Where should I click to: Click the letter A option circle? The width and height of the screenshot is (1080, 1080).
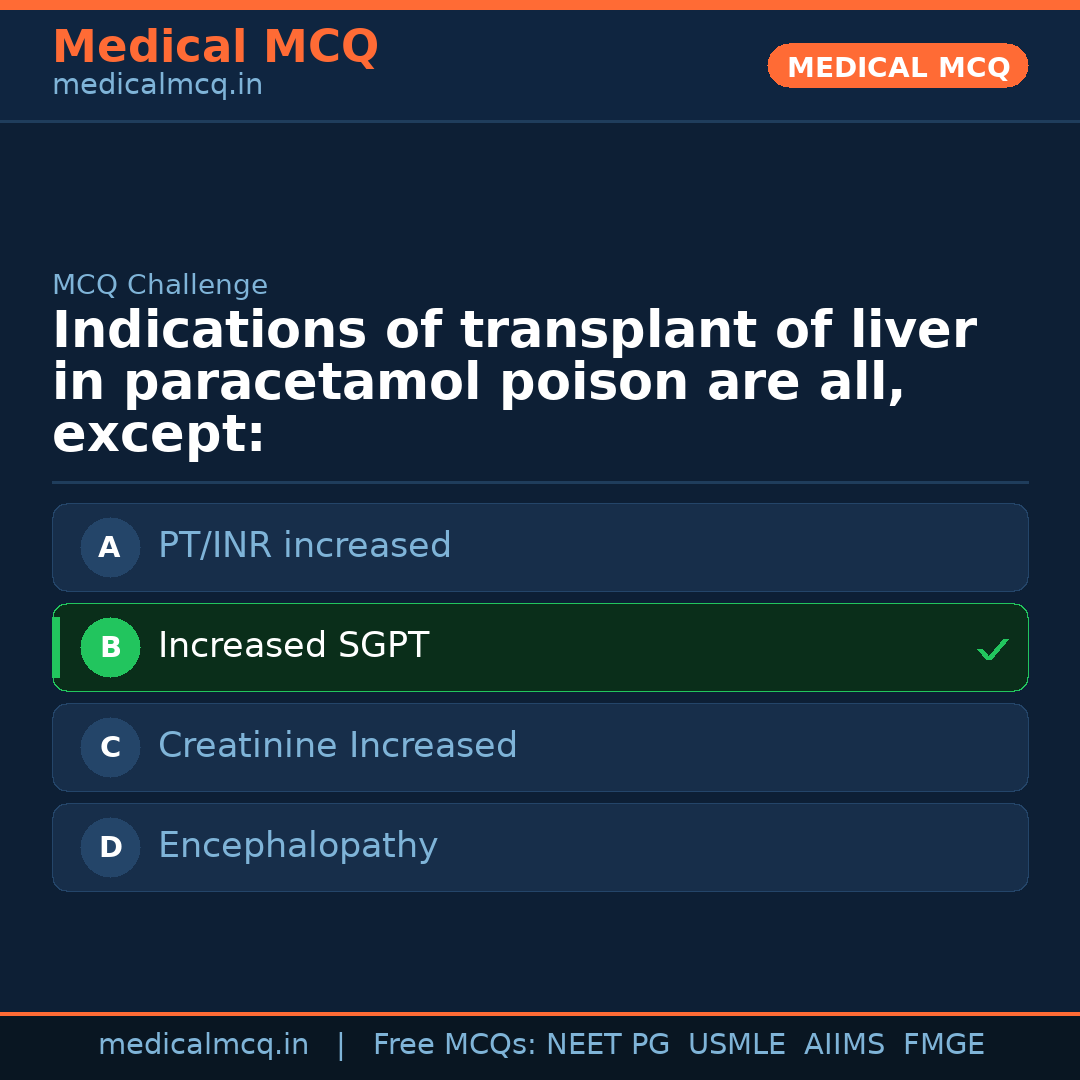(x=110, y=547)
